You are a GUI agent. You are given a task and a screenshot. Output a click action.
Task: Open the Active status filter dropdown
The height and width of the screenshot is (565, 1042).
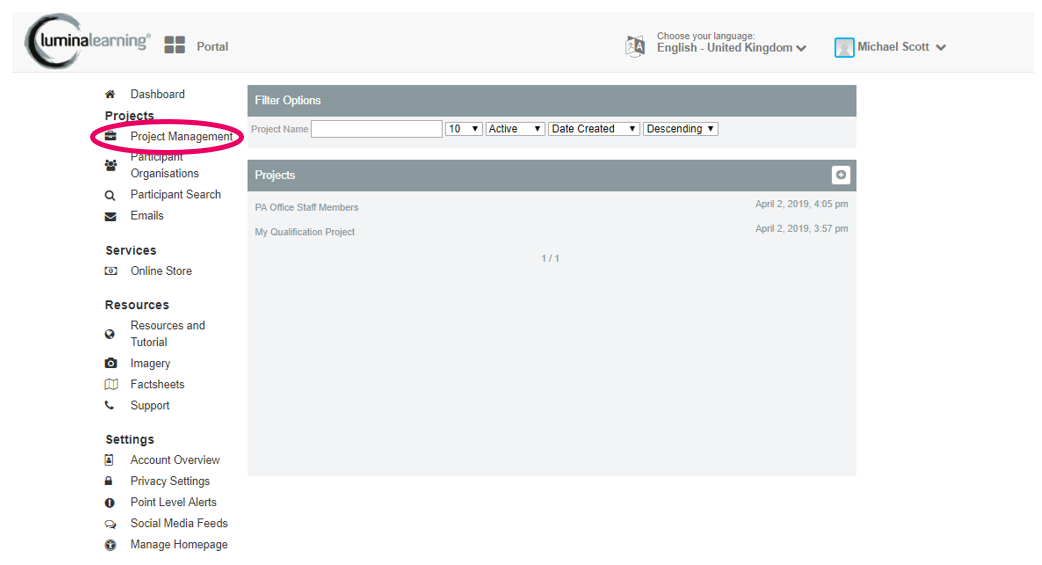(x=515, y=129)
